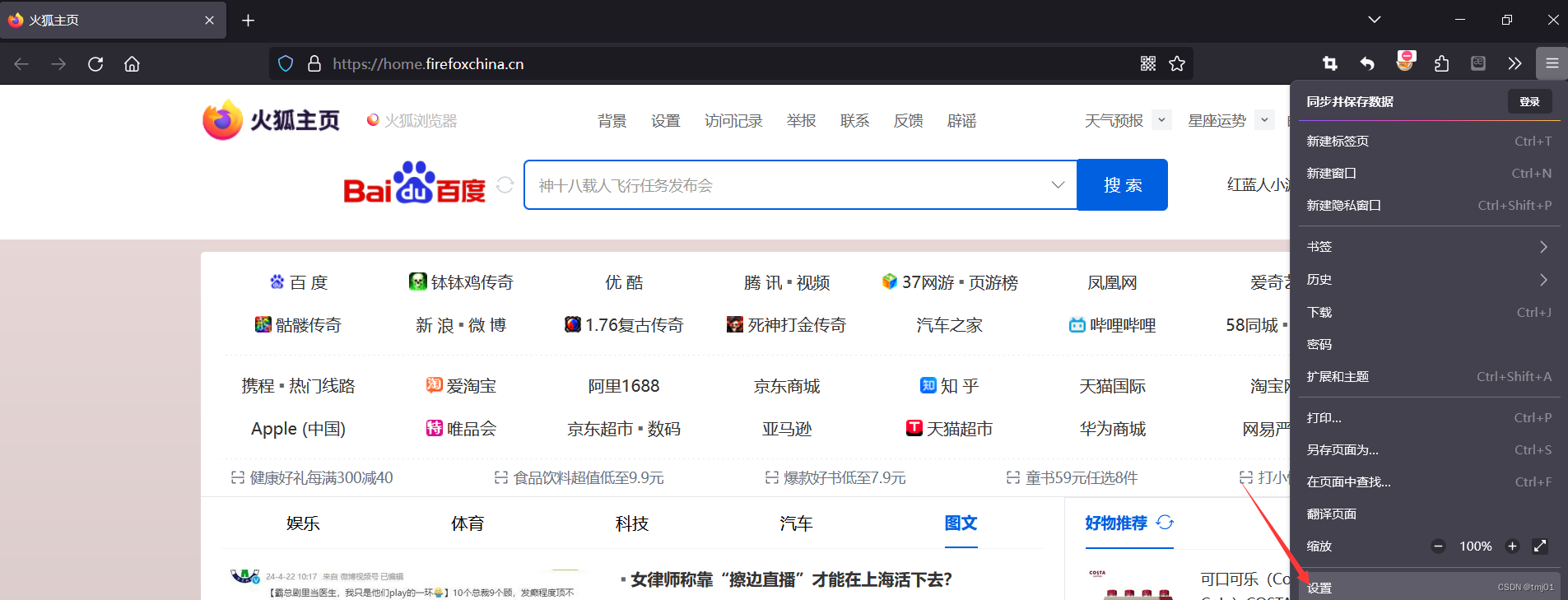Close the hamburger application menu button
The image size is (1568, 600).
pos(1552,63)
